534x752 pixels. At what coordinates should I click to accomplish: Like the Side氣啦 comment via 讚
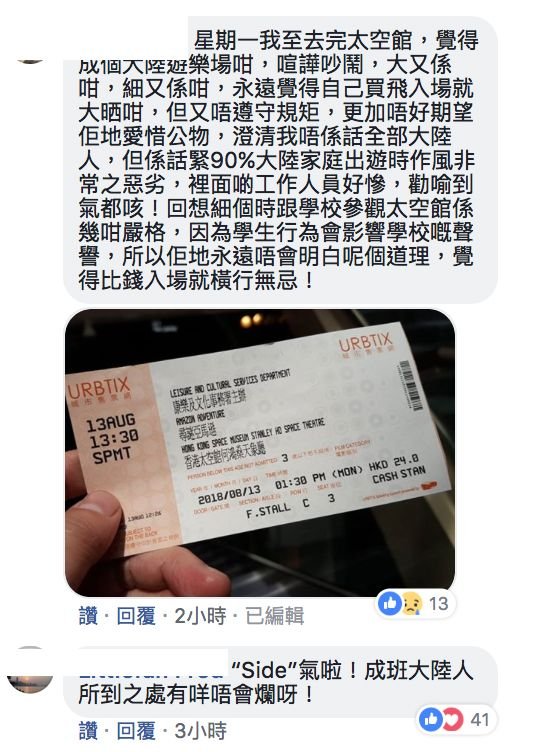pos(88,731)
